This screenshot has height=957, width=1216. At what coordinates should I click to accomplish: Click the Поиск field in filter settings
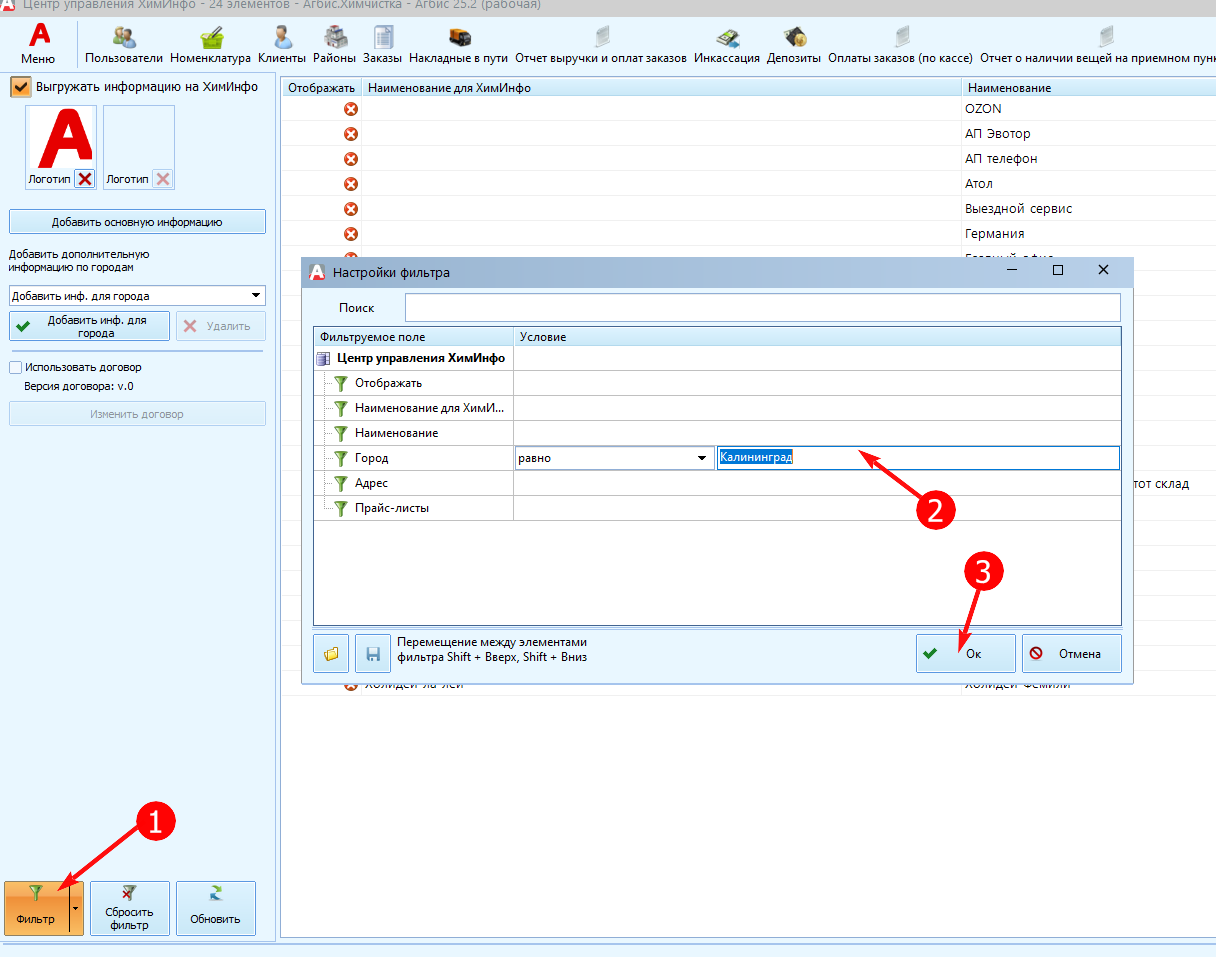coord(763,307)
